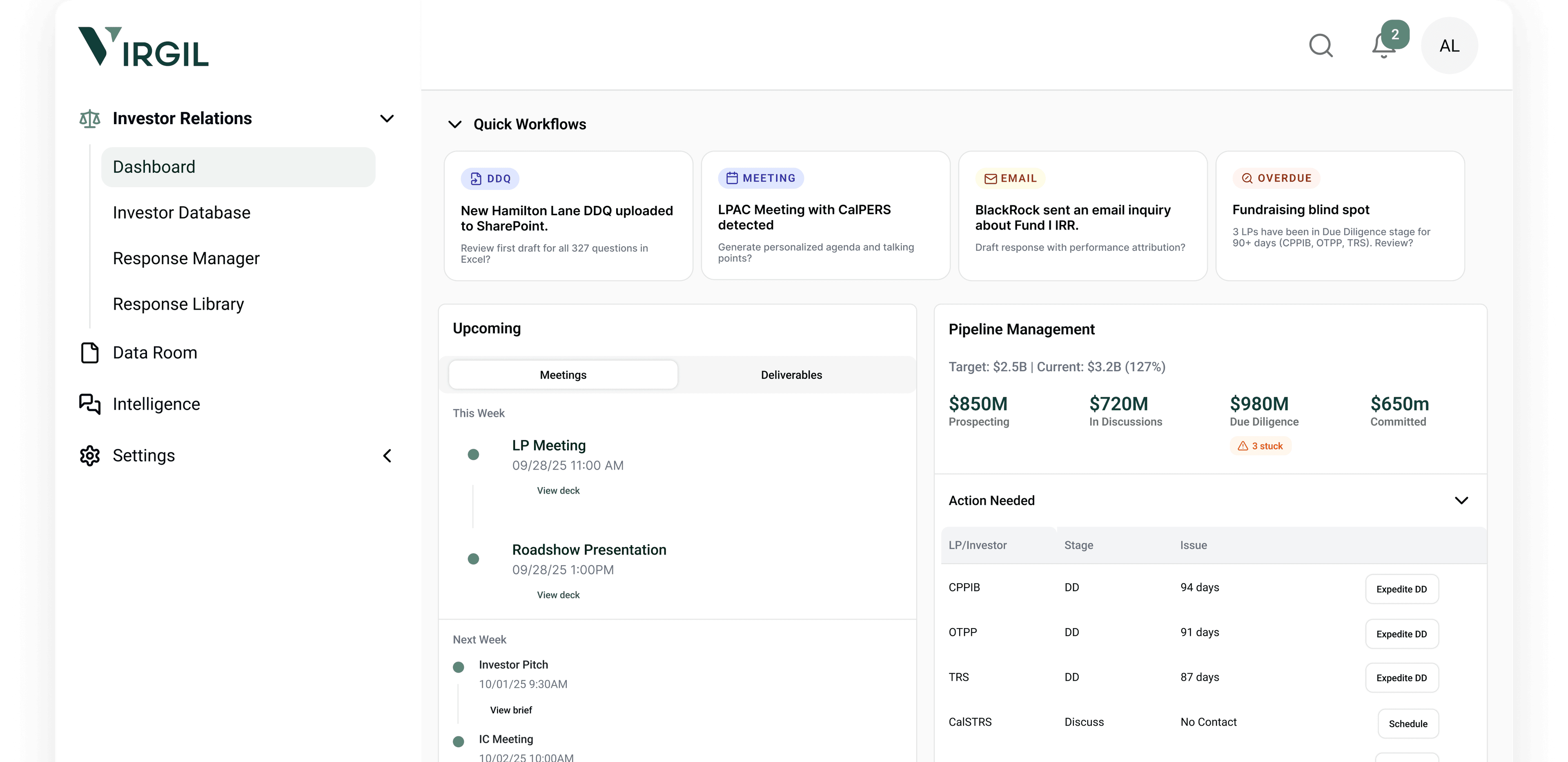Collapse the Quick Workflows section
Image resolution: width=1568 pixels, height=762 pixels.
tap(455, 124)
